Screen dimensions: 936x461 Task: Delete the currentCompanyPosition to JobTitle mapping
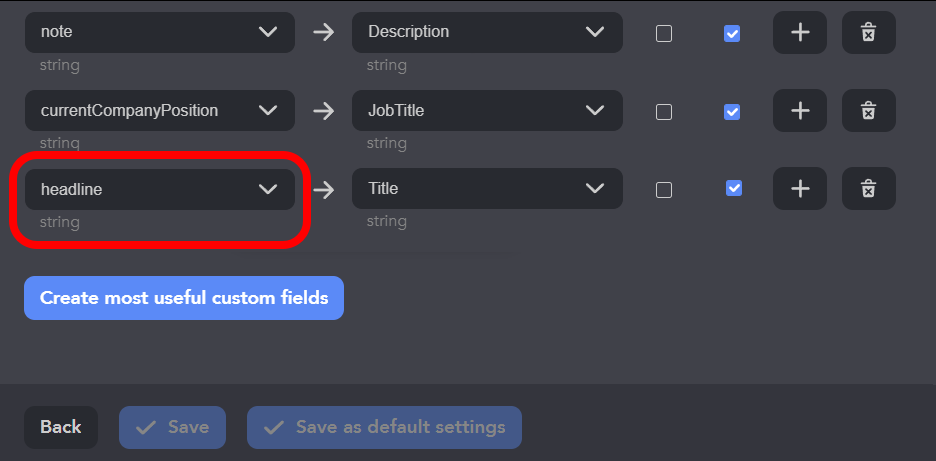868,111
